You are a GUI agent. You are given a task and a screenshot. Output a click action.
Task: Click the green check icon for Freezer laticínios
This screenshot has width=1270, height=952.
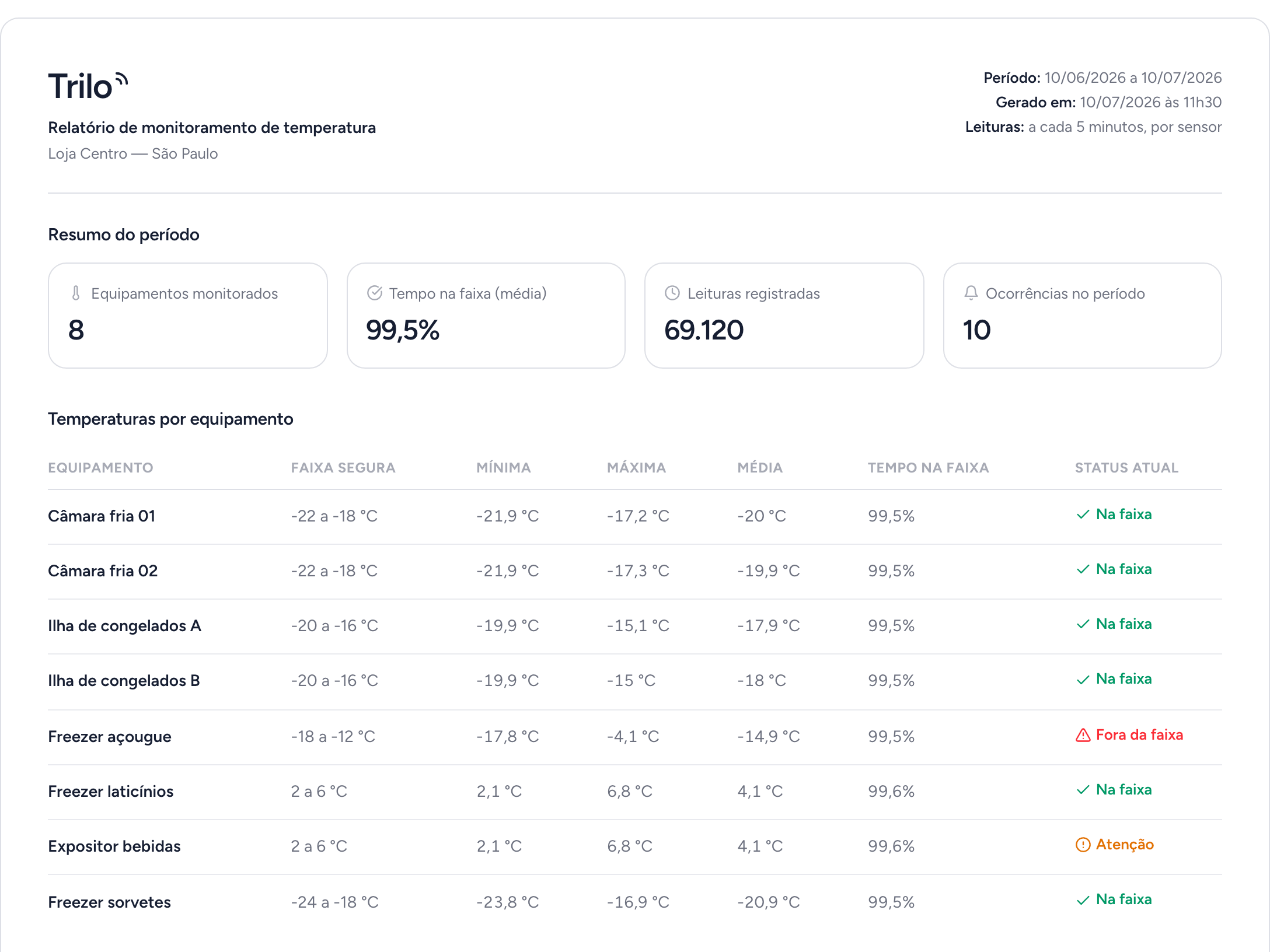click(1083, 790)
